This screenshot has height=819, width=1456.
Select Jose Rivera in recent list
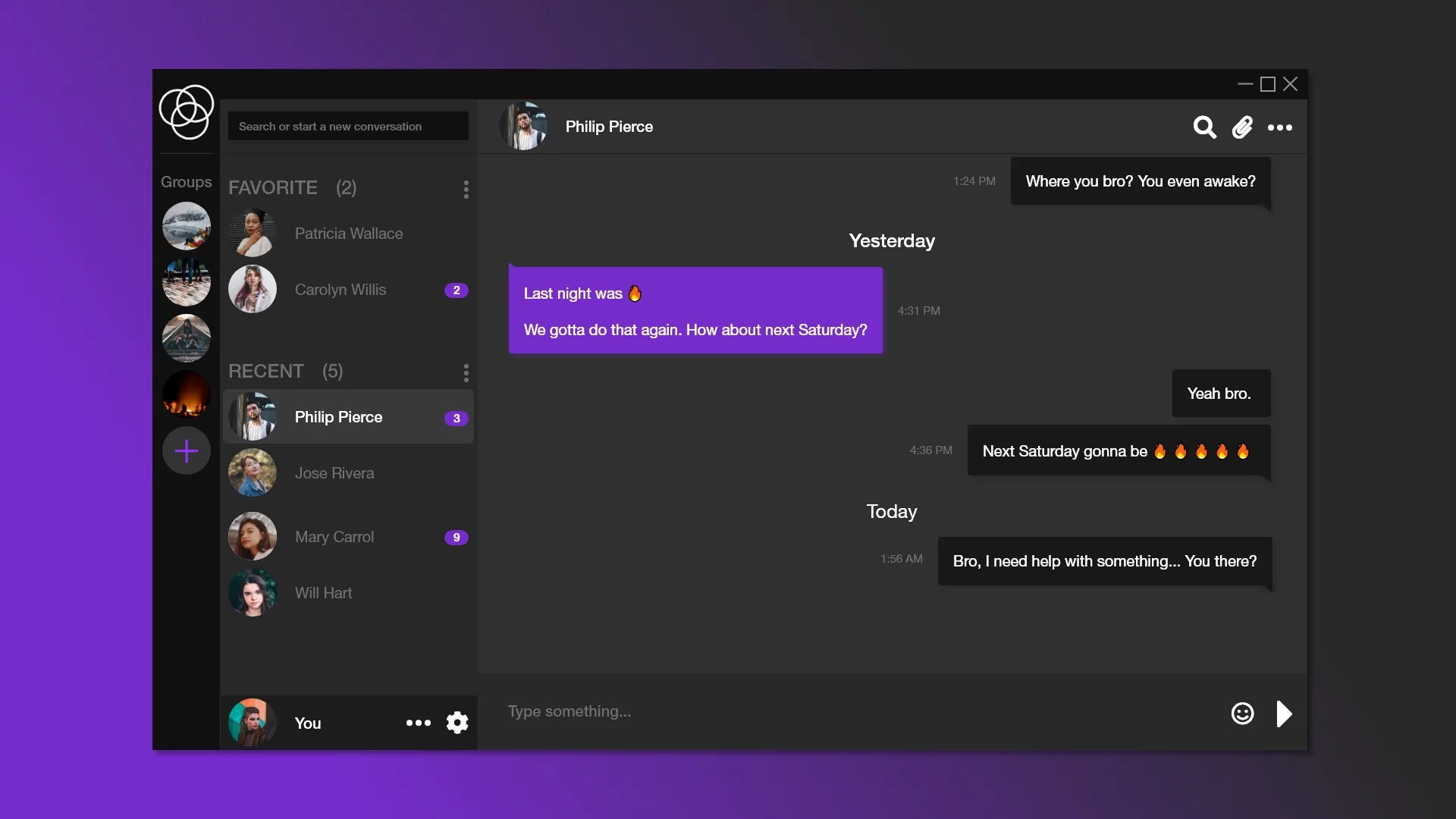[349, 473]
